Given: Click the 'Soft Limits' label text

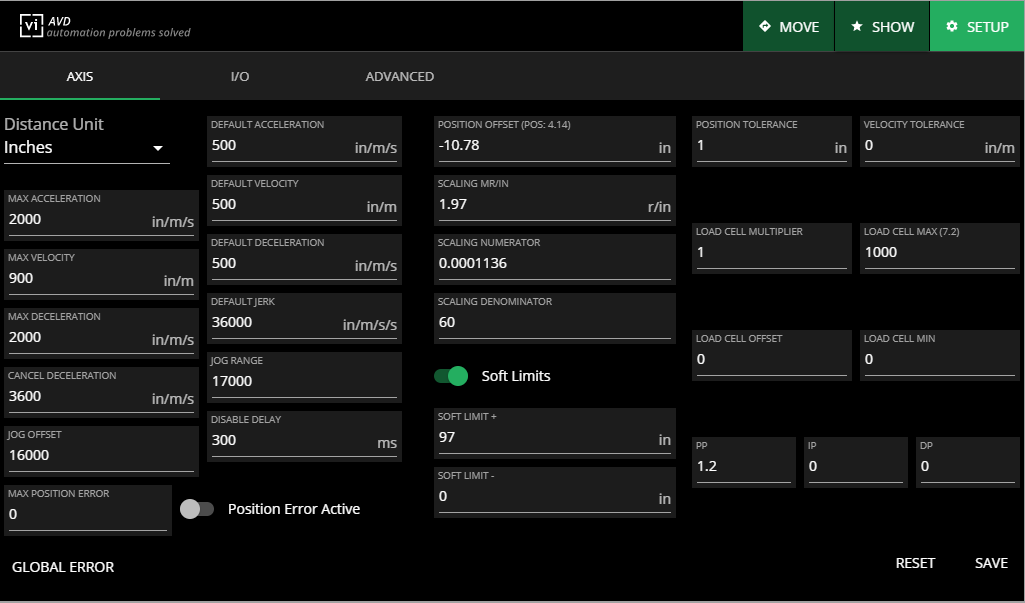Looking at the screenshot, I should click(516, 376).
